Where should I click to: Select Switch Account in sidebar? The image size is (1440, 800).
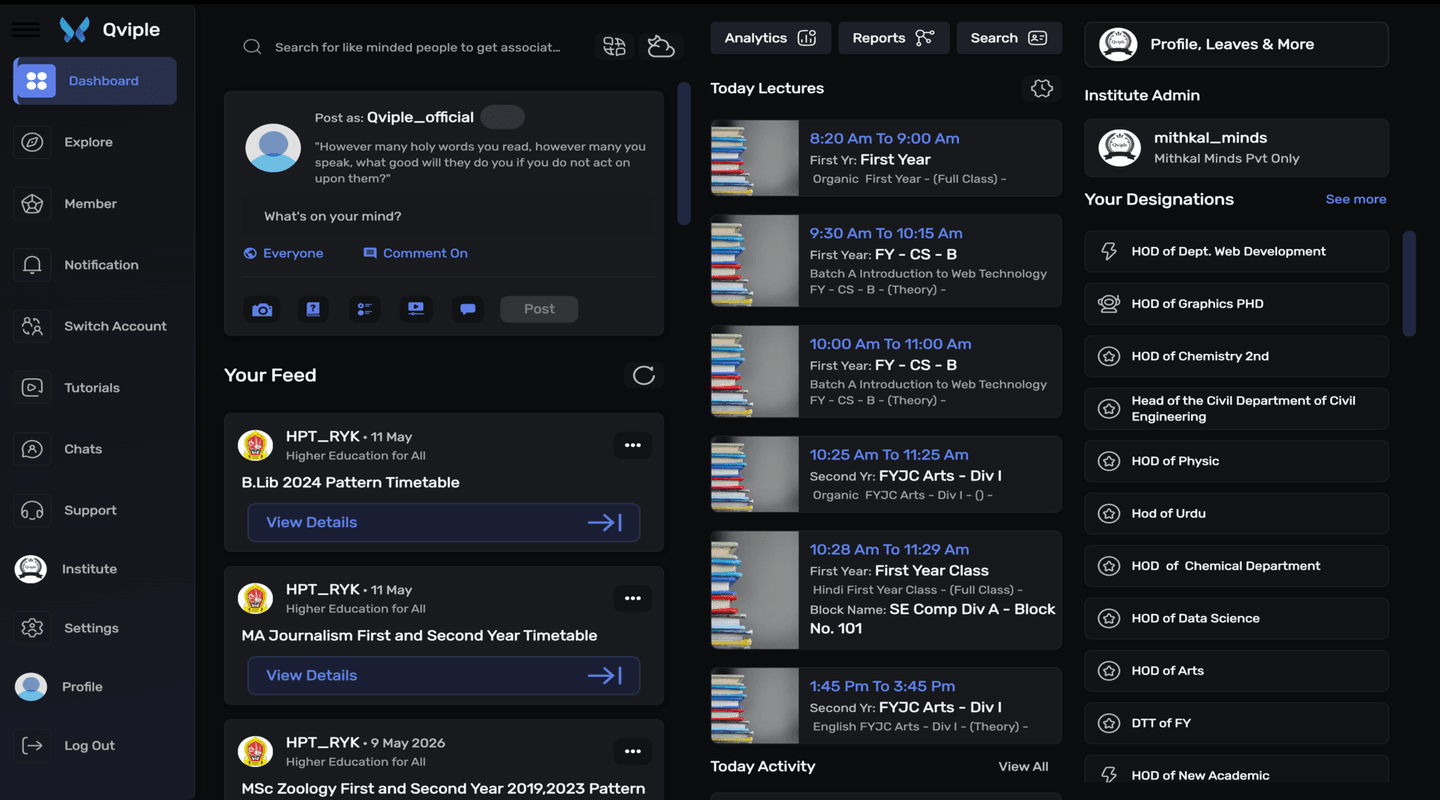(115, 326)
